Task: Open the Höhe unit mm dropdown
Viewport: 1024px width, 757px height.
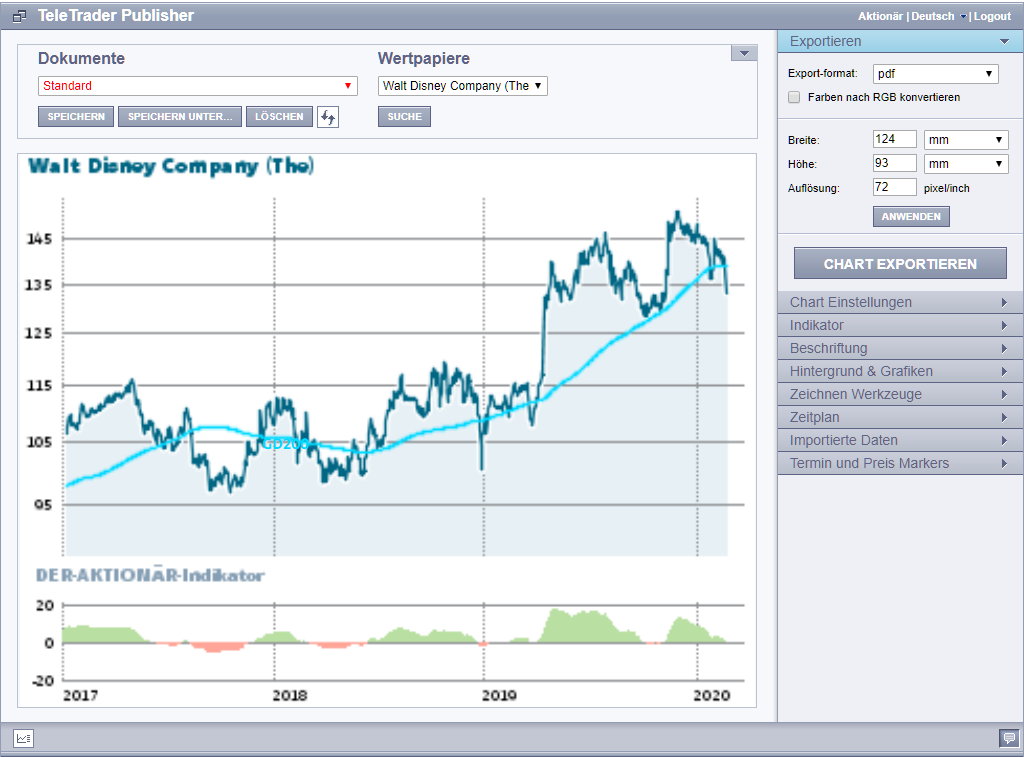Action: point(966,164)
